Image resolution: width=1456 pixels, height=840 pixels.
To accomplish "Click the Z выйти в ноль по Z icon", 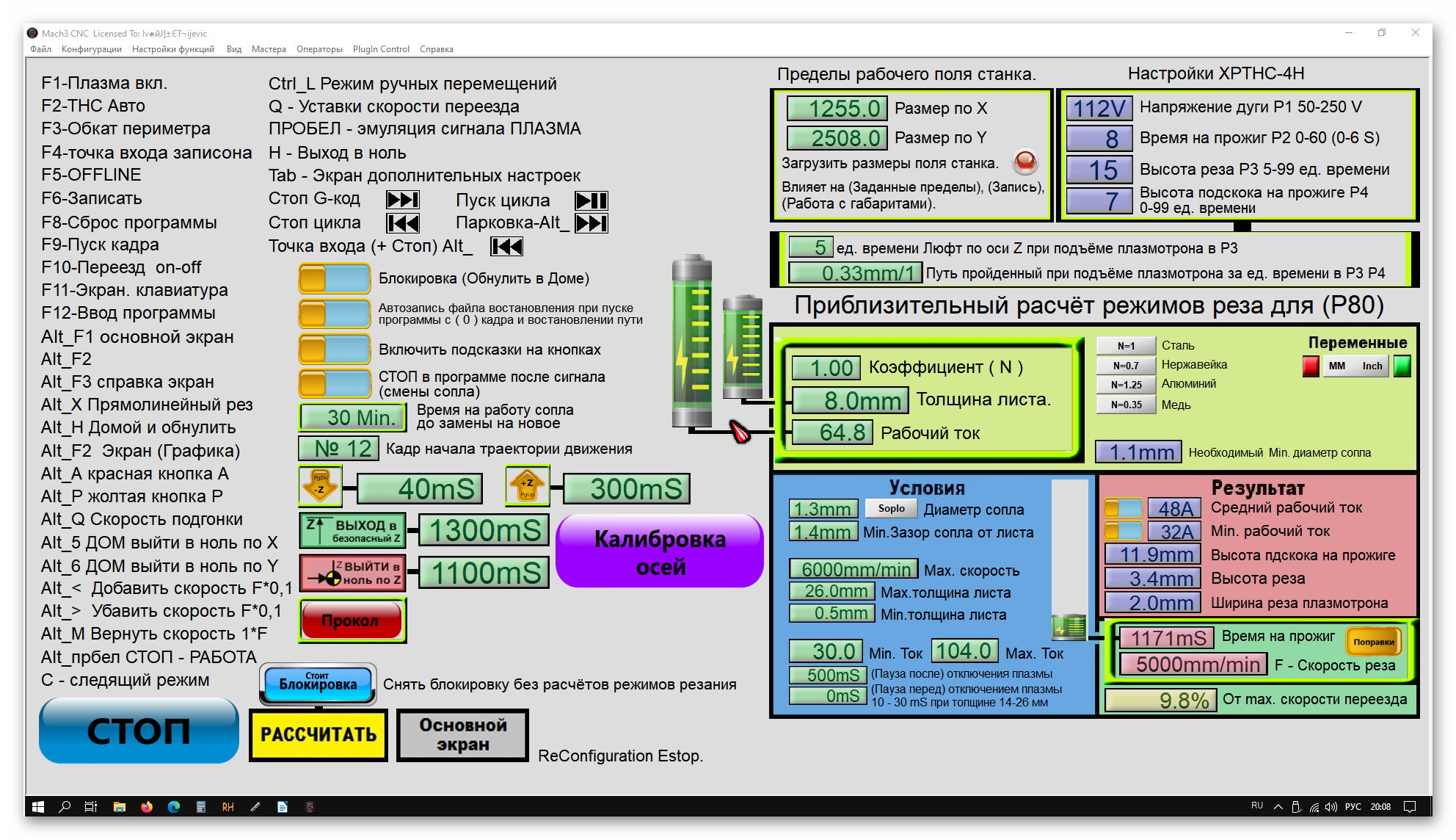I will (x=353, y=573).
